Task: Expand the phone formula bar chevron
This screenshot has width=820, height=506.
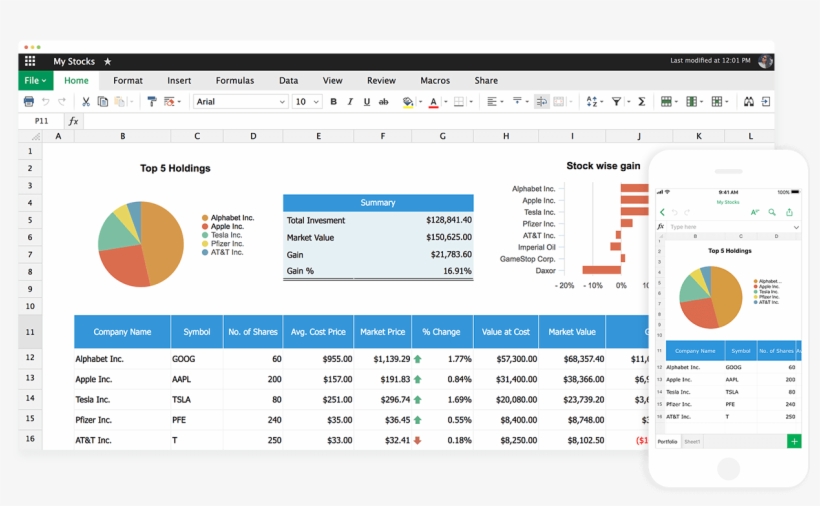Action: (x=796, y=227)
